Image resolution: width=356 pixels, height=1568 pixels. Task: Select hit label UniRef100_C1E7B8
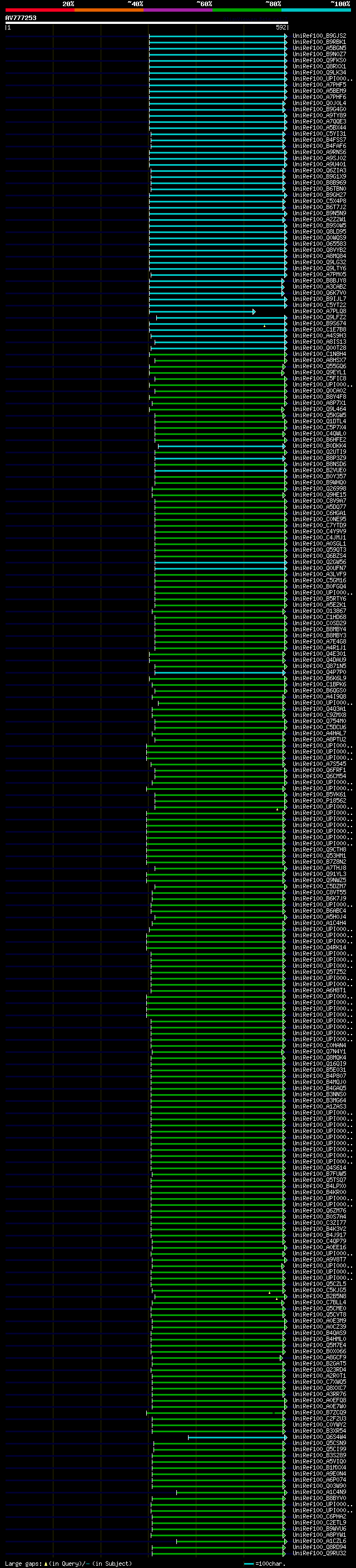pos(319,329)
